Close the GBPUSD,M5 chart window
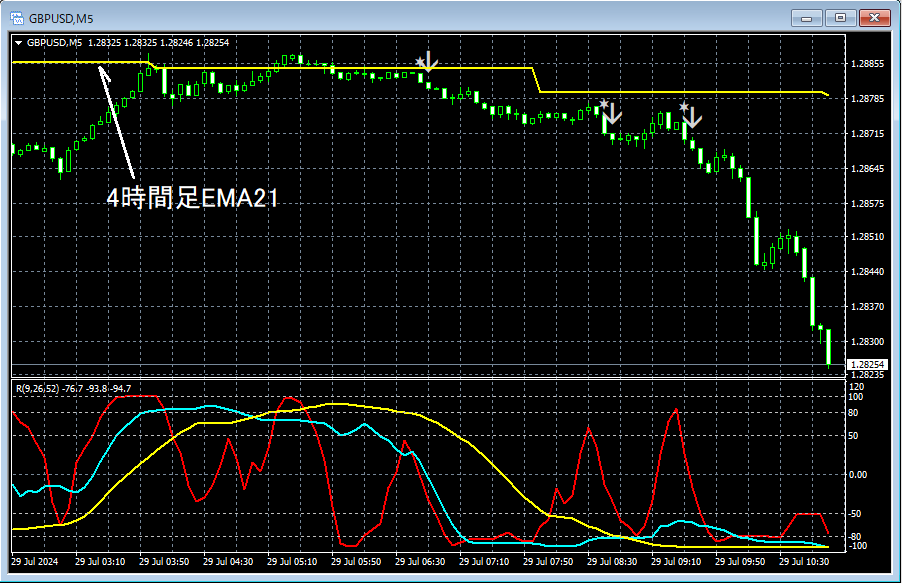Image resolution: width=903 pixels, height=583 pixels. coord(876,18)
